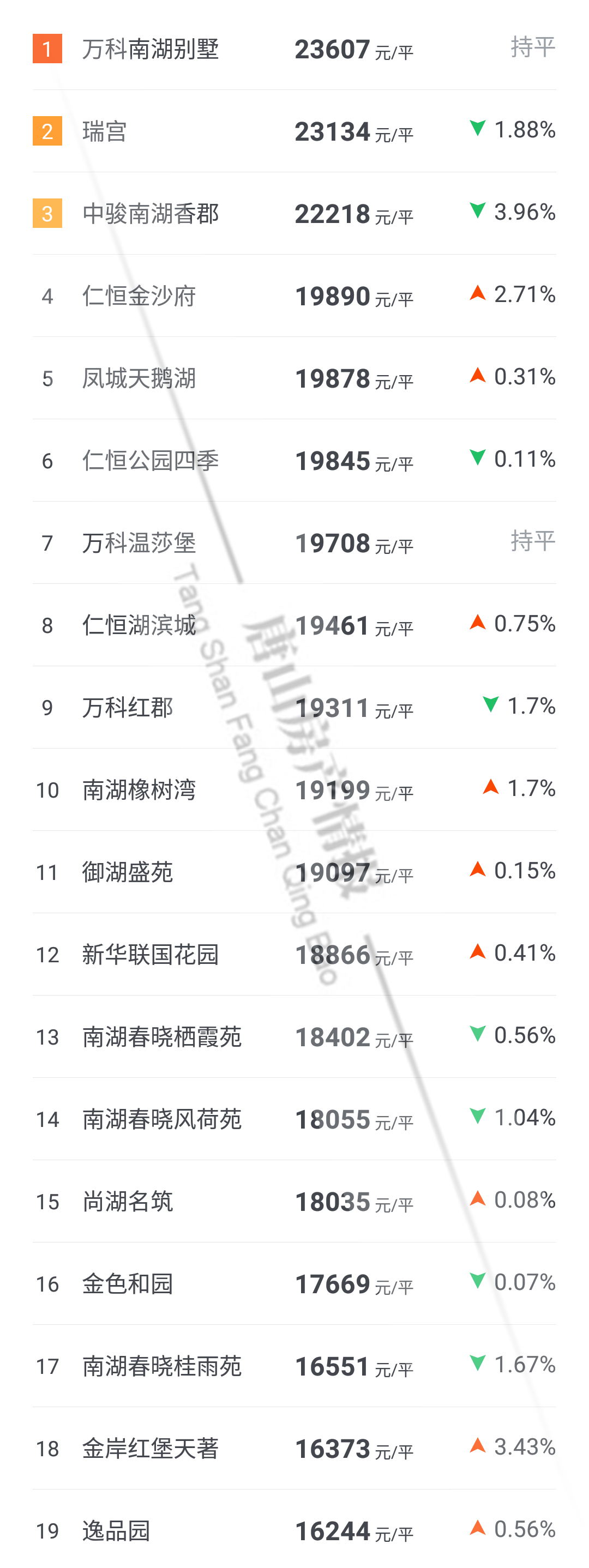Open 御湖盛苑 from the ranking list

click(x=127, y=872)
